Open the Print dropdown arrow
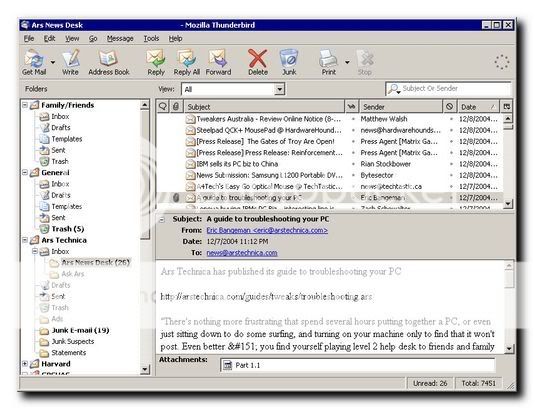The height and width of the screenshot is (410, 535). (x=347, y=62)
